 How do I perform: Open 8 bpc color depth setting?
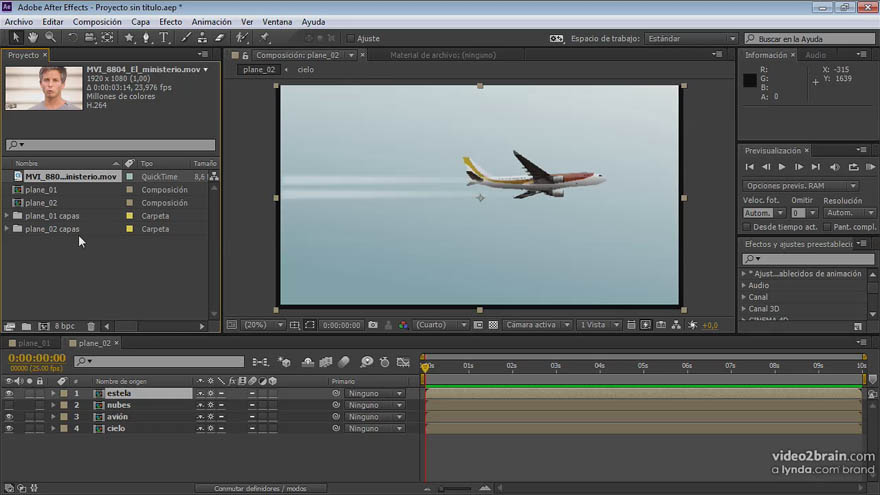[x=65, y=326]
